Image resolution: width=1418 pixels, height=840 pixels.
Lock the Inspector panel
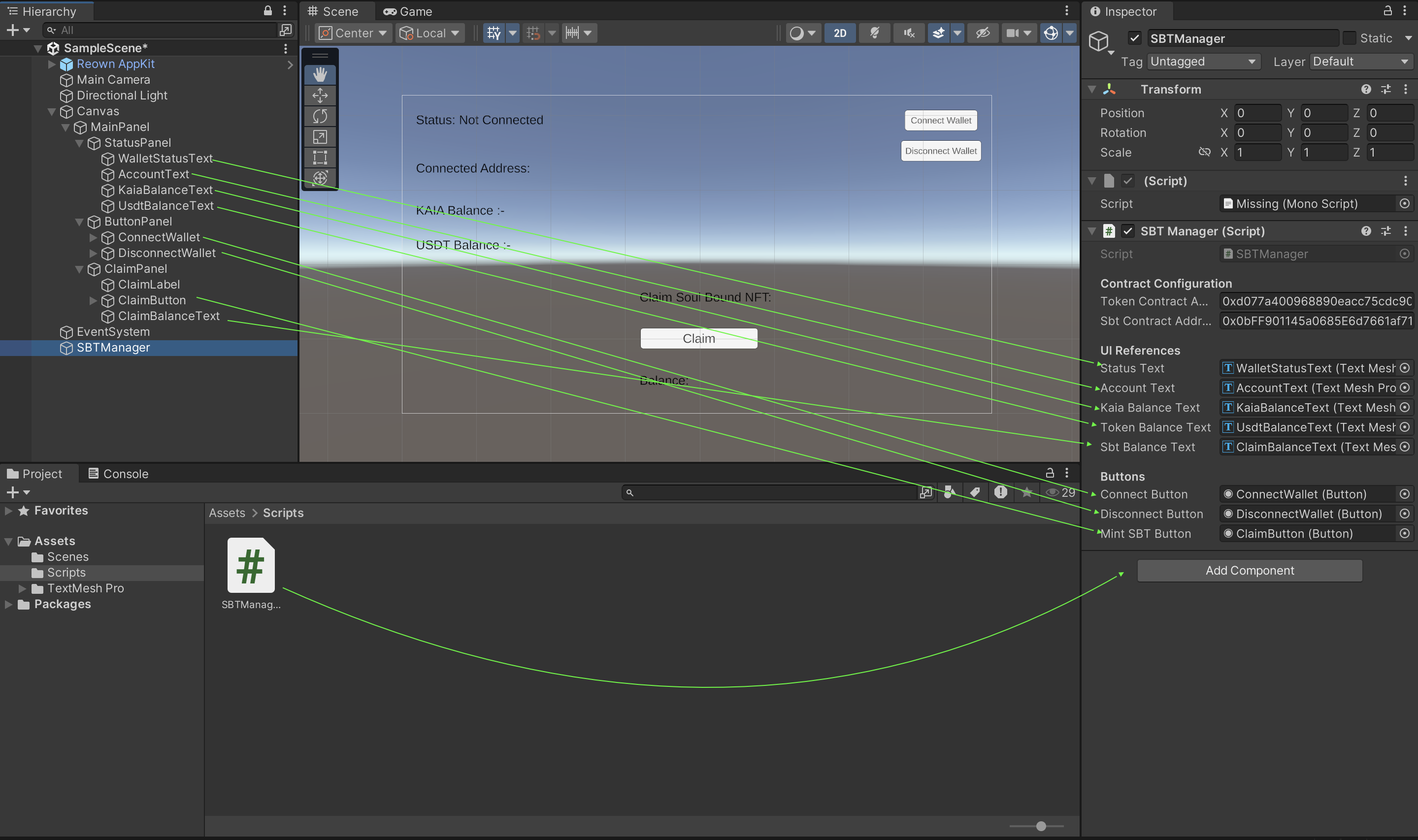1387,11
